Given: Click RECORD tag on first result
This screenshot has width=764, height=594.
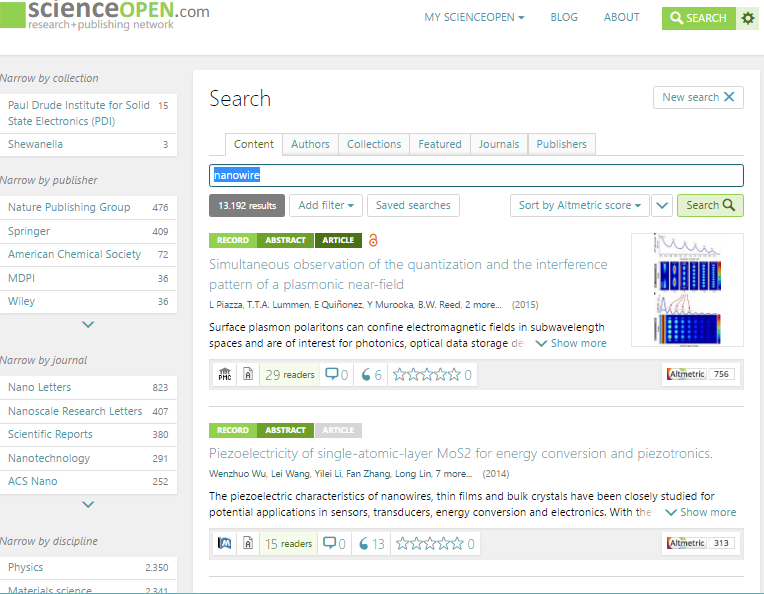Looking at the screenshot, I should click(232, 240).
